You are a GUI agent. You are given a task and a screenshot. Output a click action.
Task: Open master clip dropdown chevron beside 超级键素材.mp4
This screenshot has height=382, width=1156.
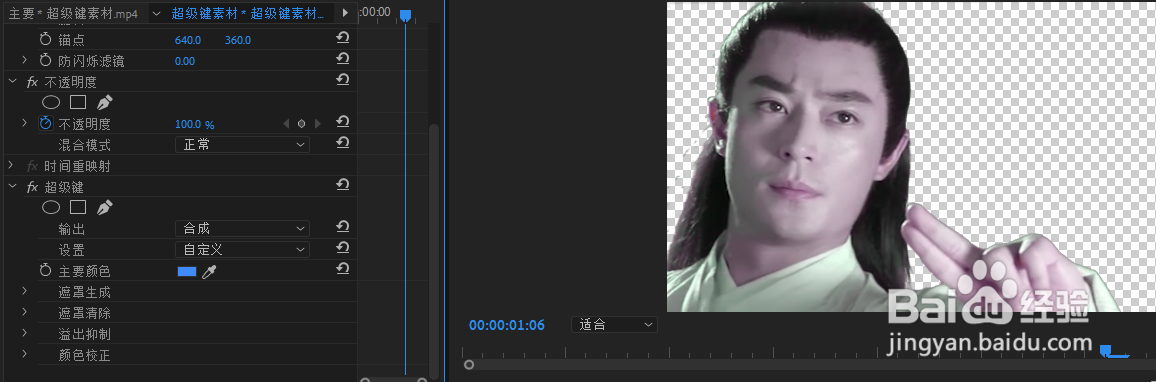pos(156,13)
